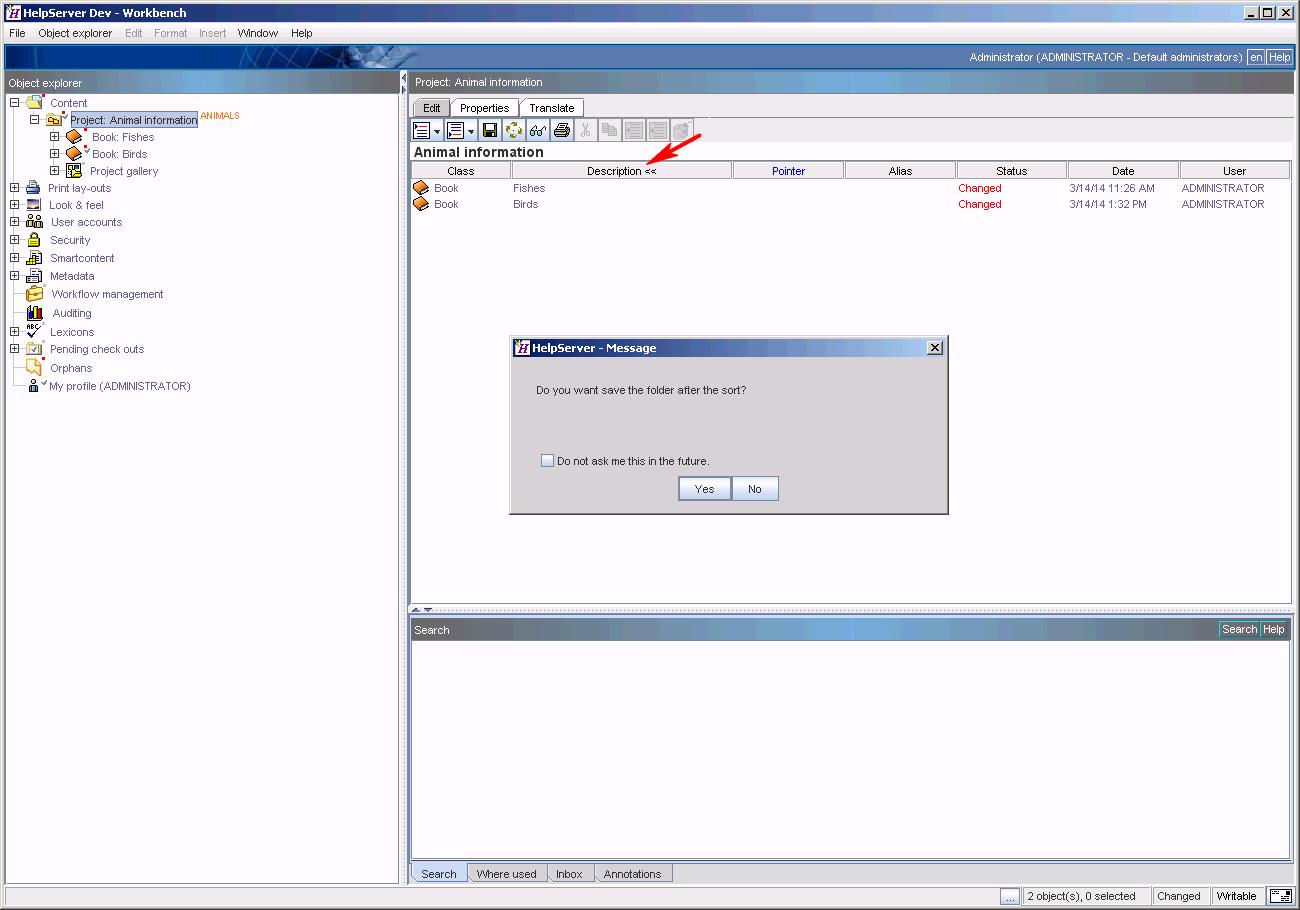This screenshot has height=910, width=1300.
Task: Collapse the Content tree node
Action: (15, 103)
